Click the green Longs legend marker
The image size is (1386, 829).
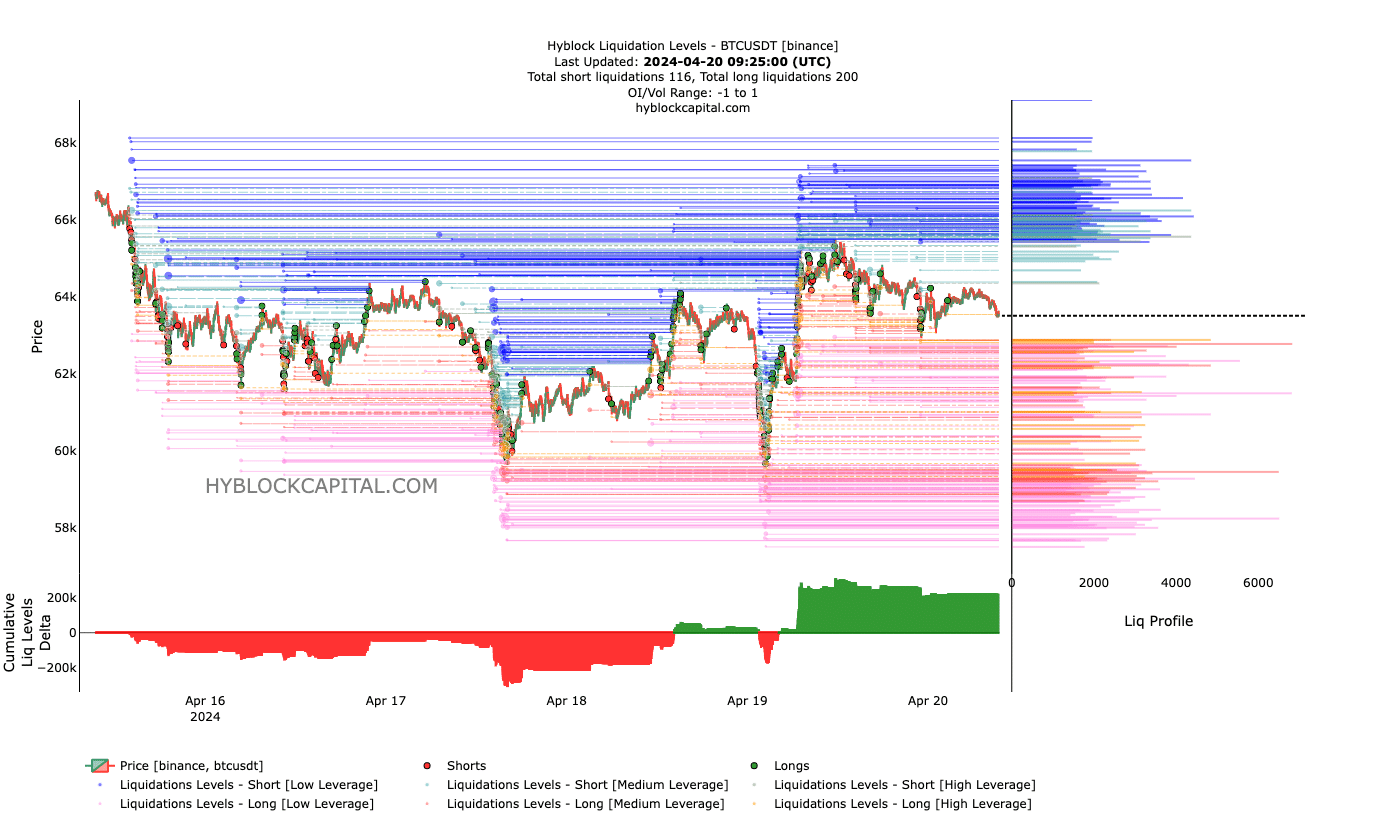click(x=755, y=766)
